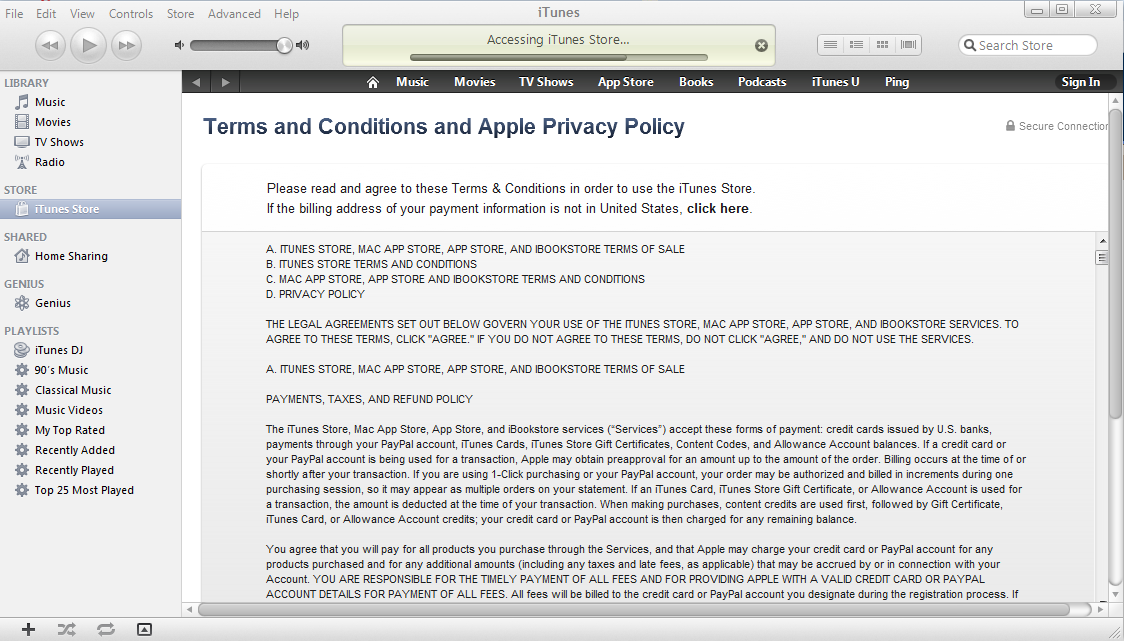Select the Top 25 Most Played playlist
The image size is (1124, 641).
[90, 490]
